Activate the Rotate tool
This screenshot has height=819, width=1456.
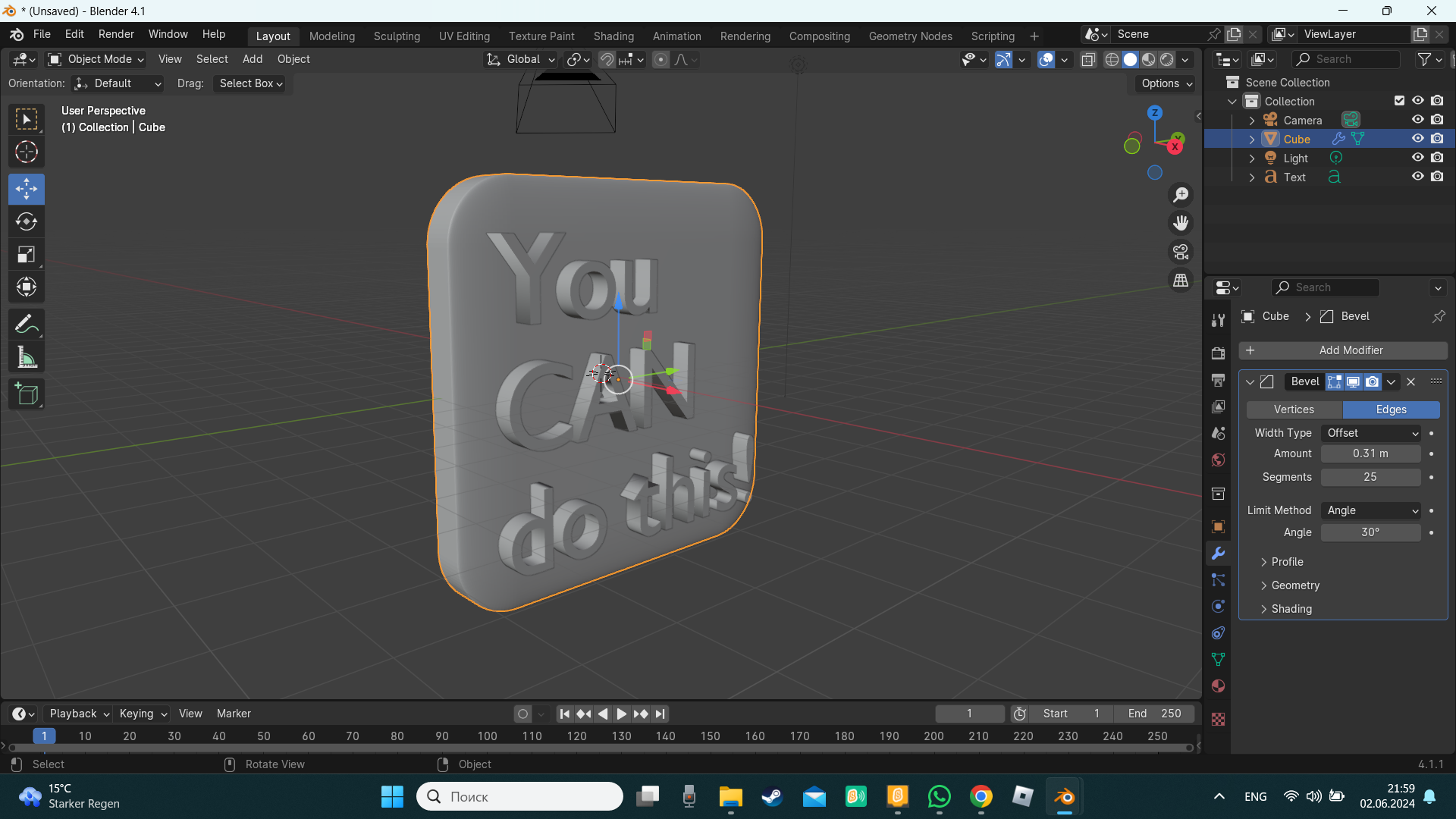point(27,221)
